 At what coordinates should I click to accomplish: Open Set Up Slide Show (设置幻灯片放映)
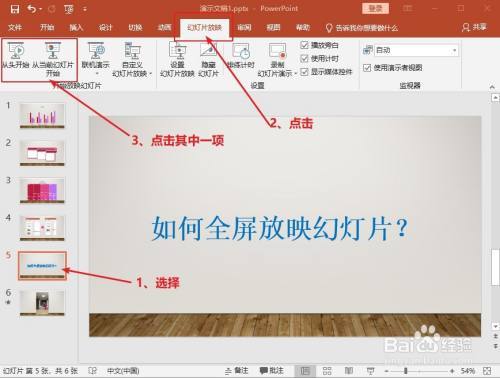point(177,59)
